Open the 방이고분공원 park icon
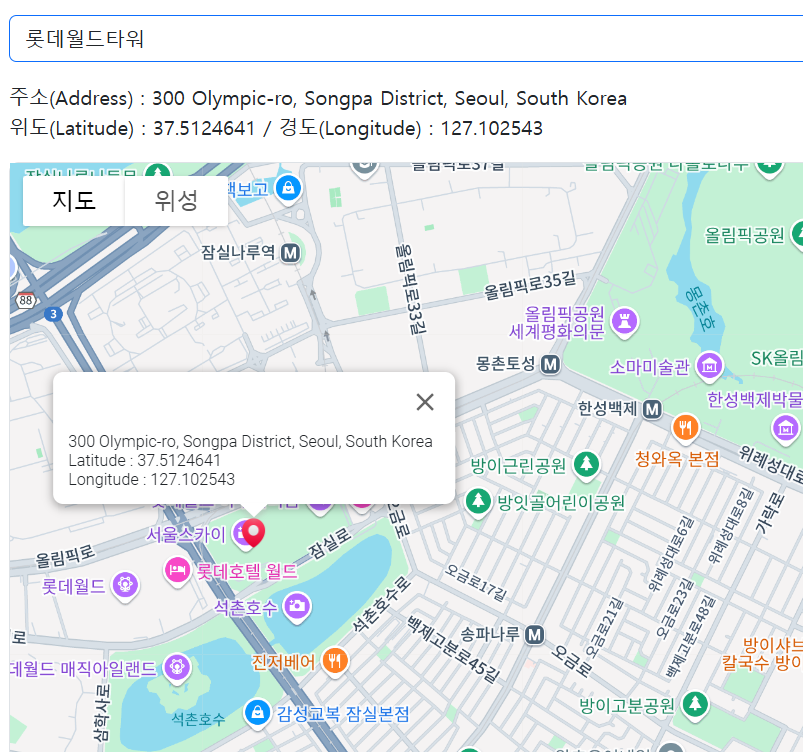This screenshot has width=803, height=752. (x=695, y=705)
